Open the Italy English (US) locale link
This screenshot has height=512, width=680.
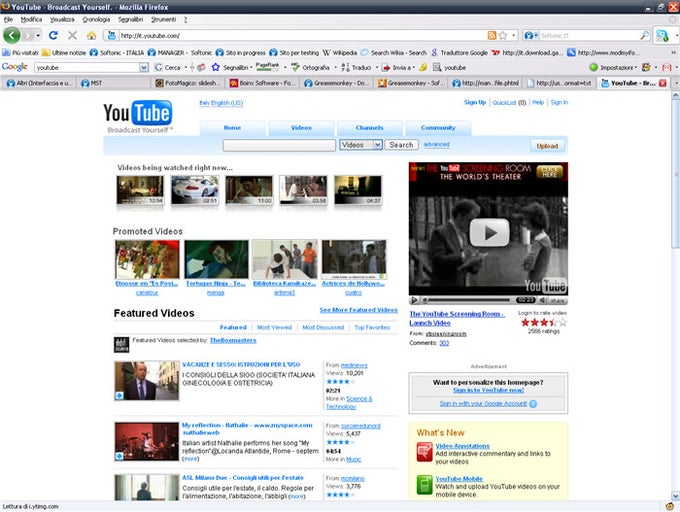tap(221, 103)
